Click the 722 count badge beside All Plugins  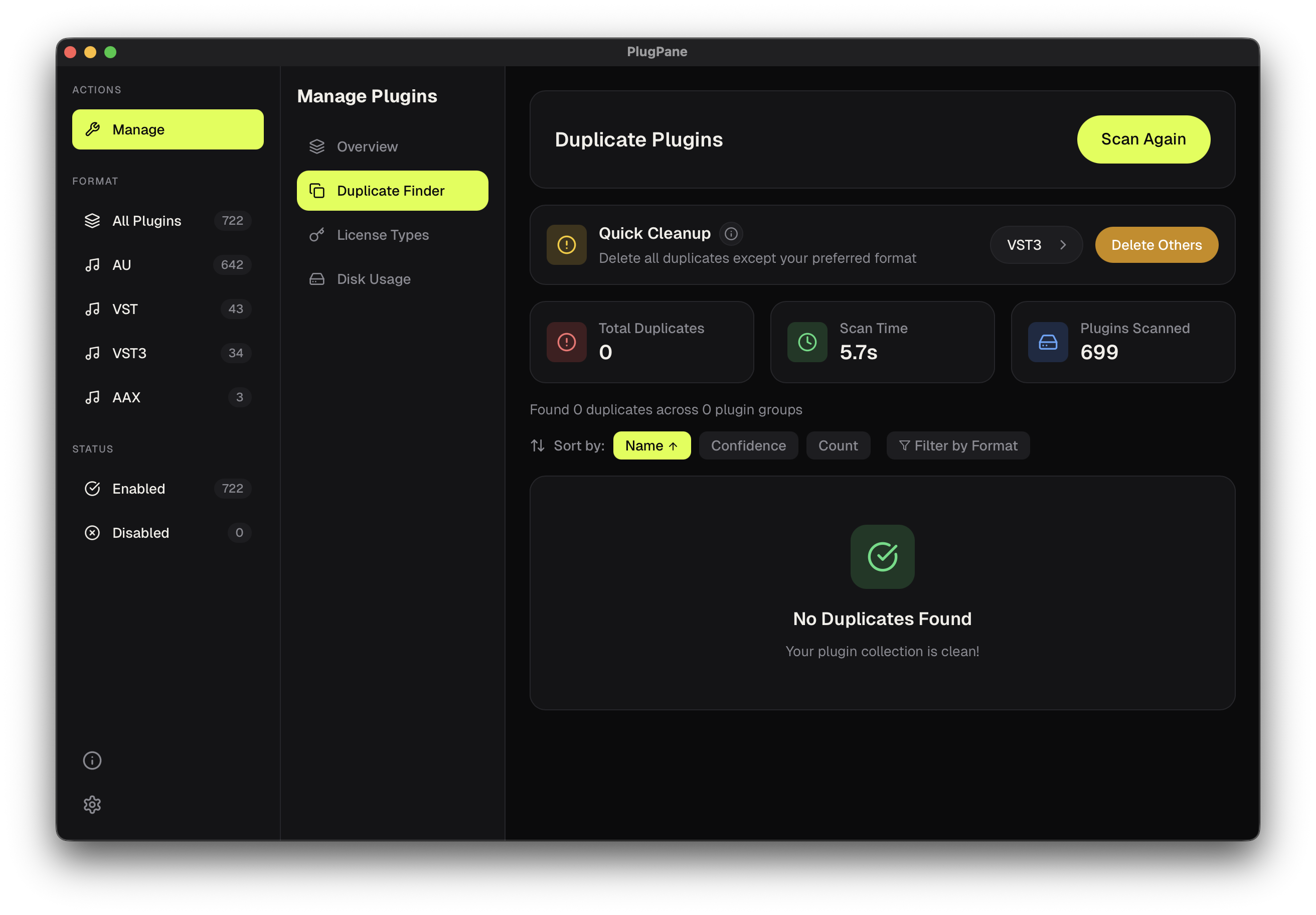click(x=233, y=221)
